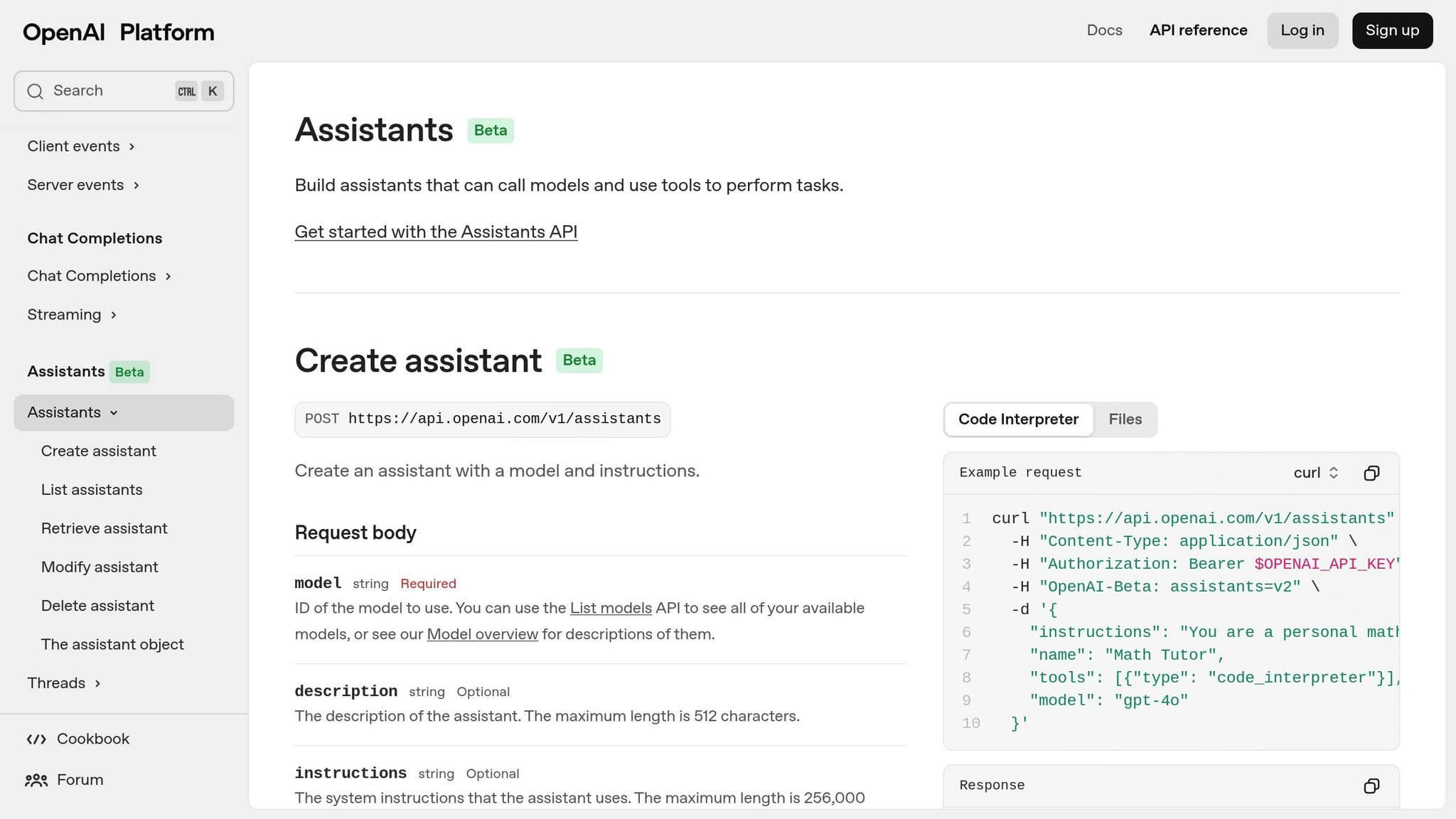Click the Chat Completions section heading

tap(95, 239)
